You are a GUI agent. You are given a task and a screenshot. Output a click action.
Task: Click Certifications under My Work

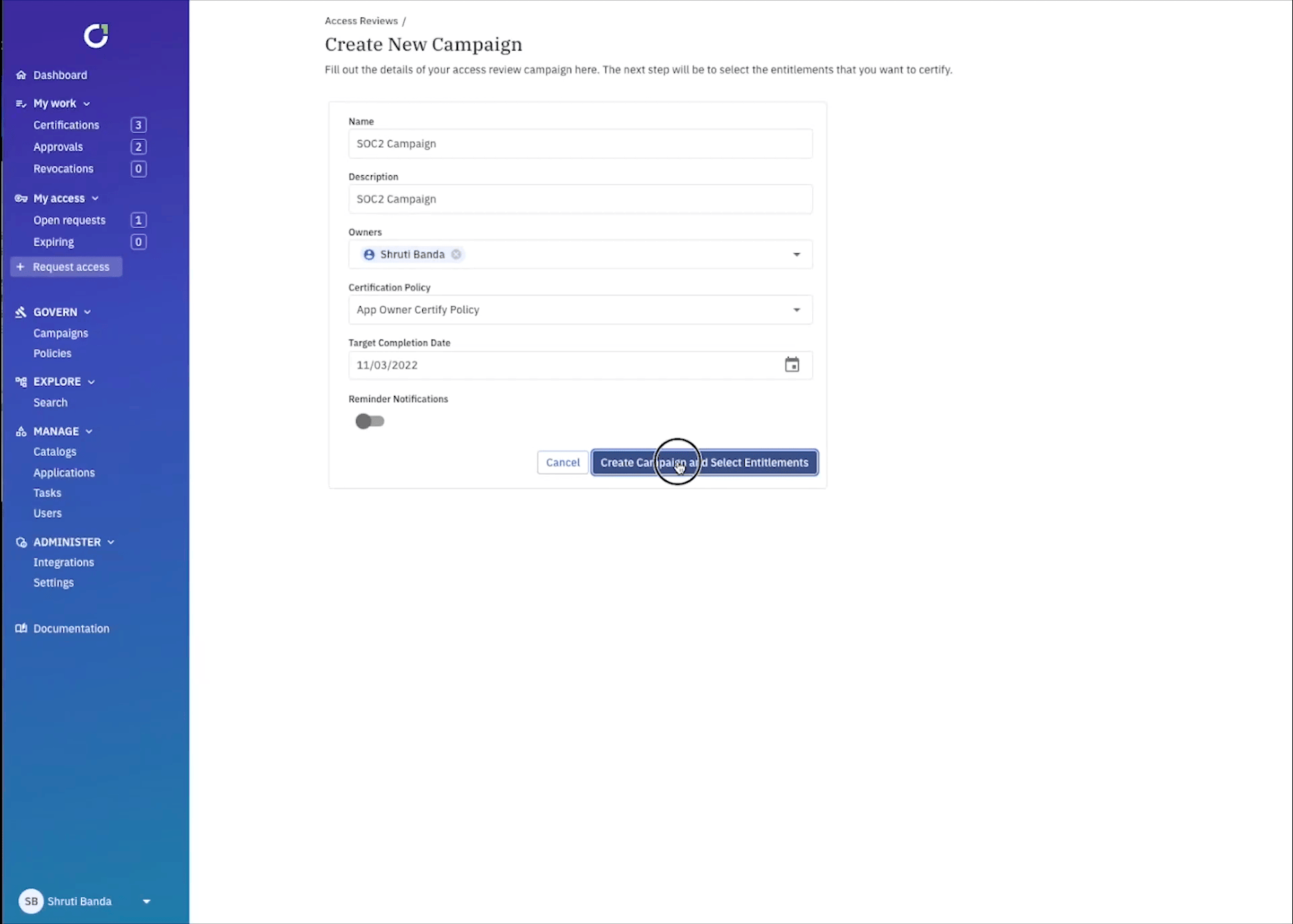point(66,124)
